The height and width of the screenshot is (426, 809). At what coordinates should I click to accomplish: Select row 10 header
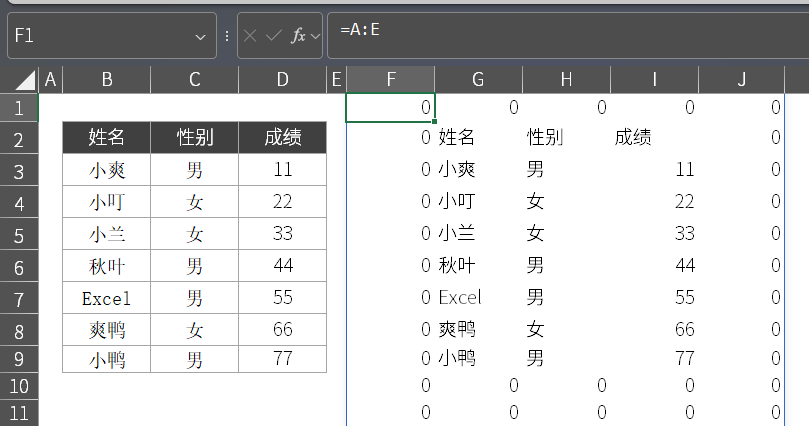[19, 386]
